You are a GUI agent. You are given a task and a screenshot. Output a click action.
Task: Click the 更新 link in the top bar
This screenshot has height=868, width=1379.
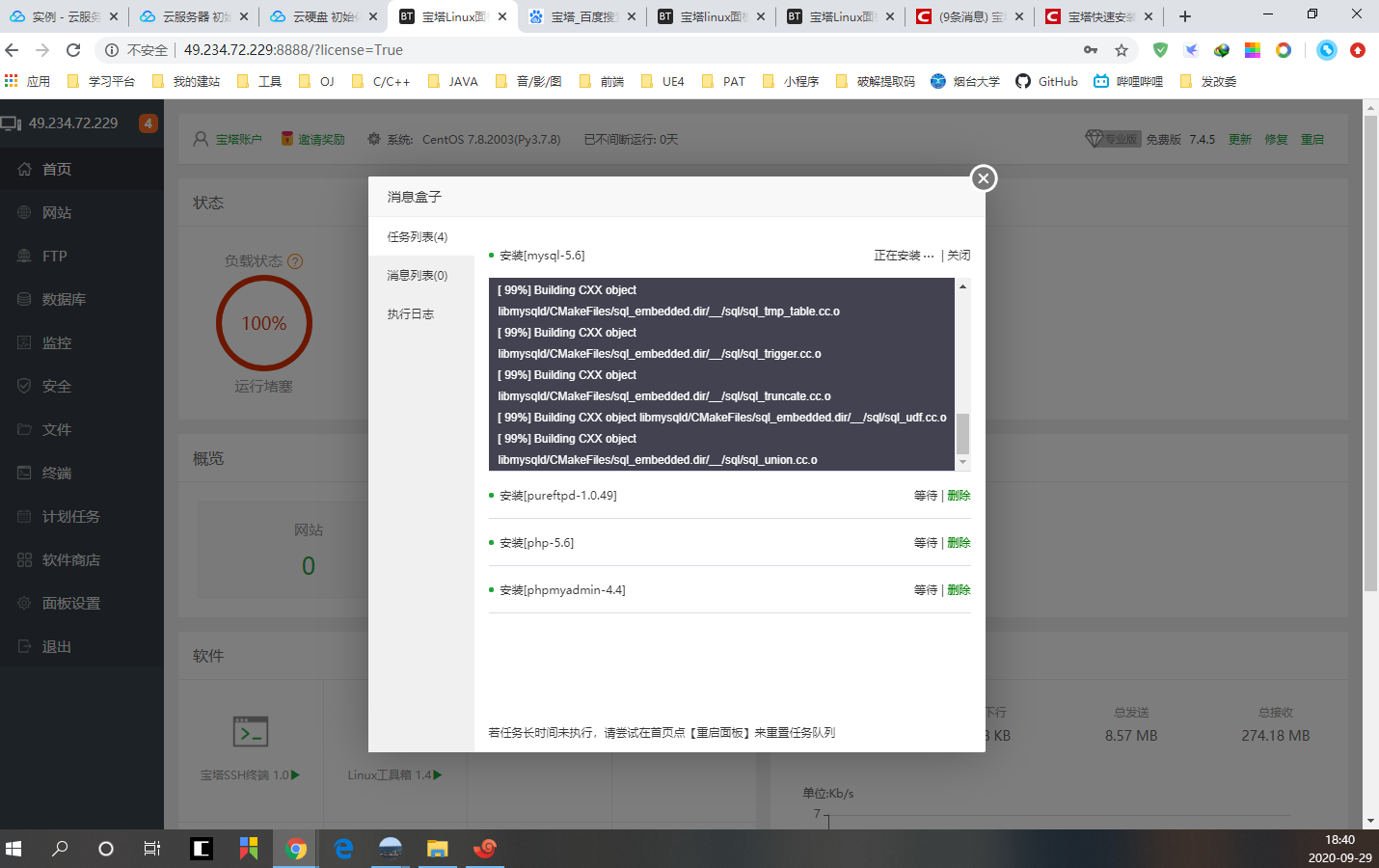click(1240, 139)
